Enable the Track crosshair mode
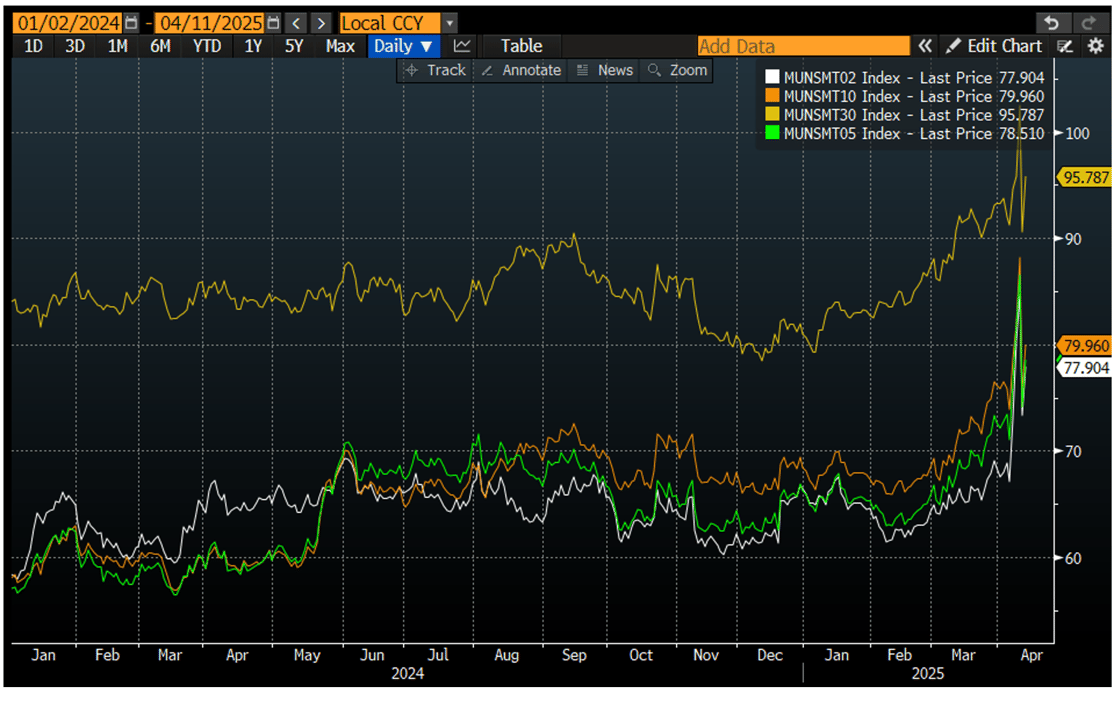This screenshot has height=701, width=1120. tap(435, 70)
